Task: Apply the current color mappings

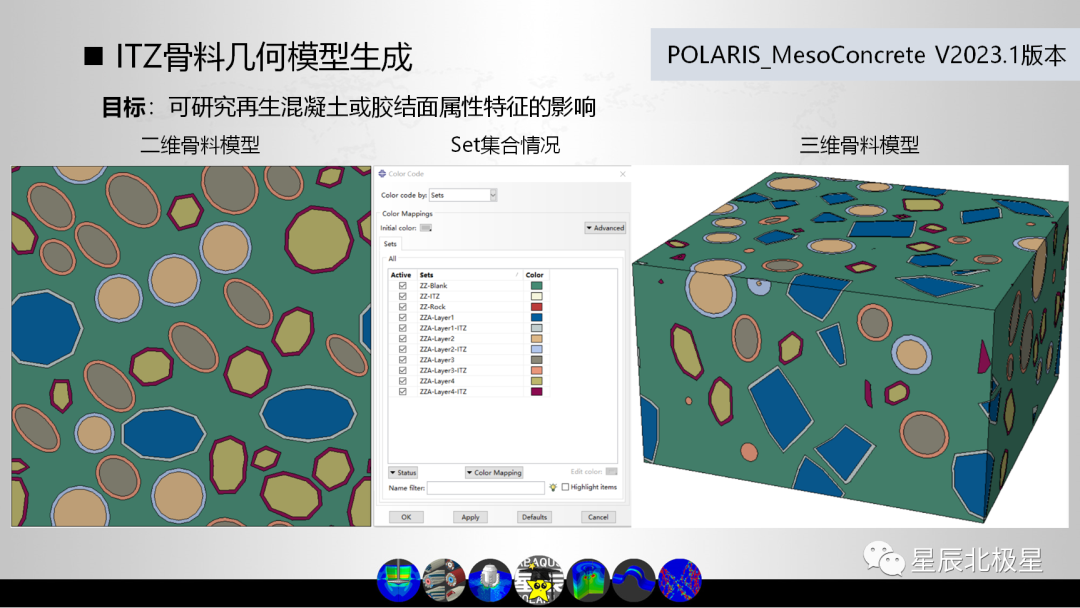Action: click(470, 517)
